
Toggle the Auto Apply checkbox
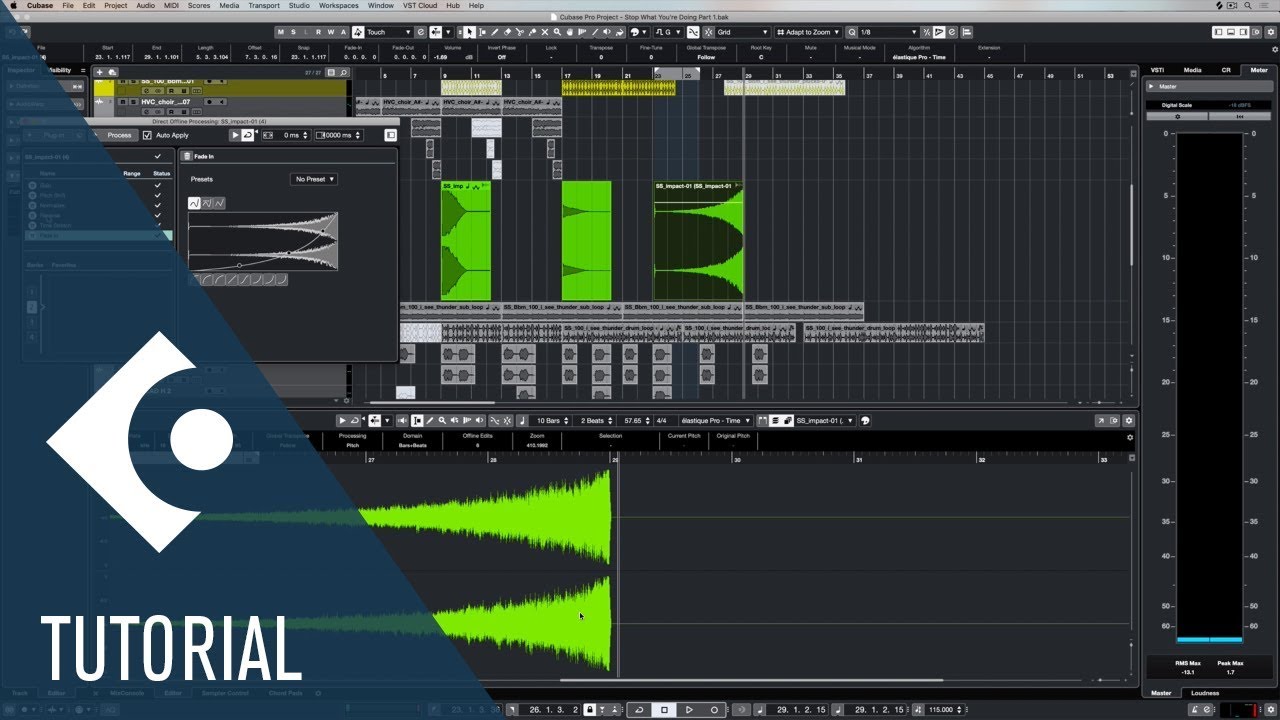[148, 135]
